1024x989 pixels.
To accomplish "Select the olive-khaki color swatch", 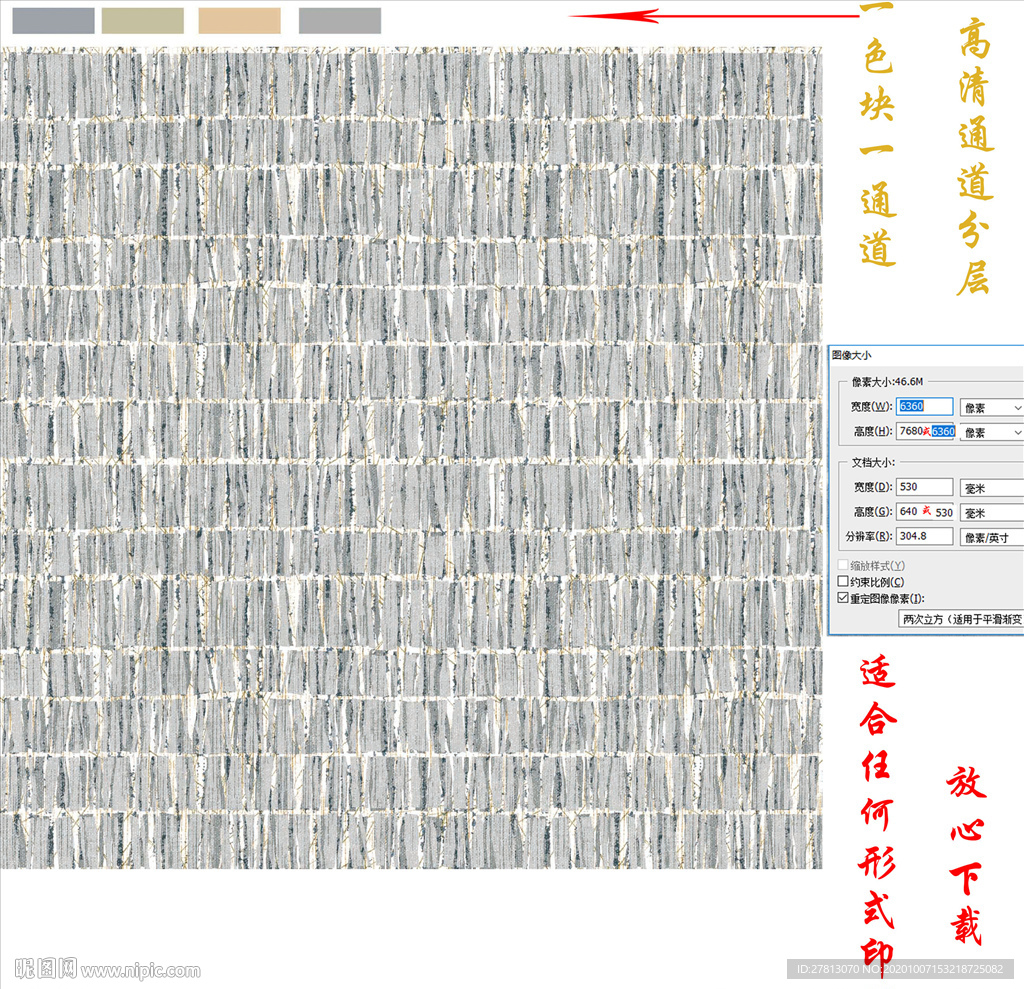I will click(x=143, y=21).
